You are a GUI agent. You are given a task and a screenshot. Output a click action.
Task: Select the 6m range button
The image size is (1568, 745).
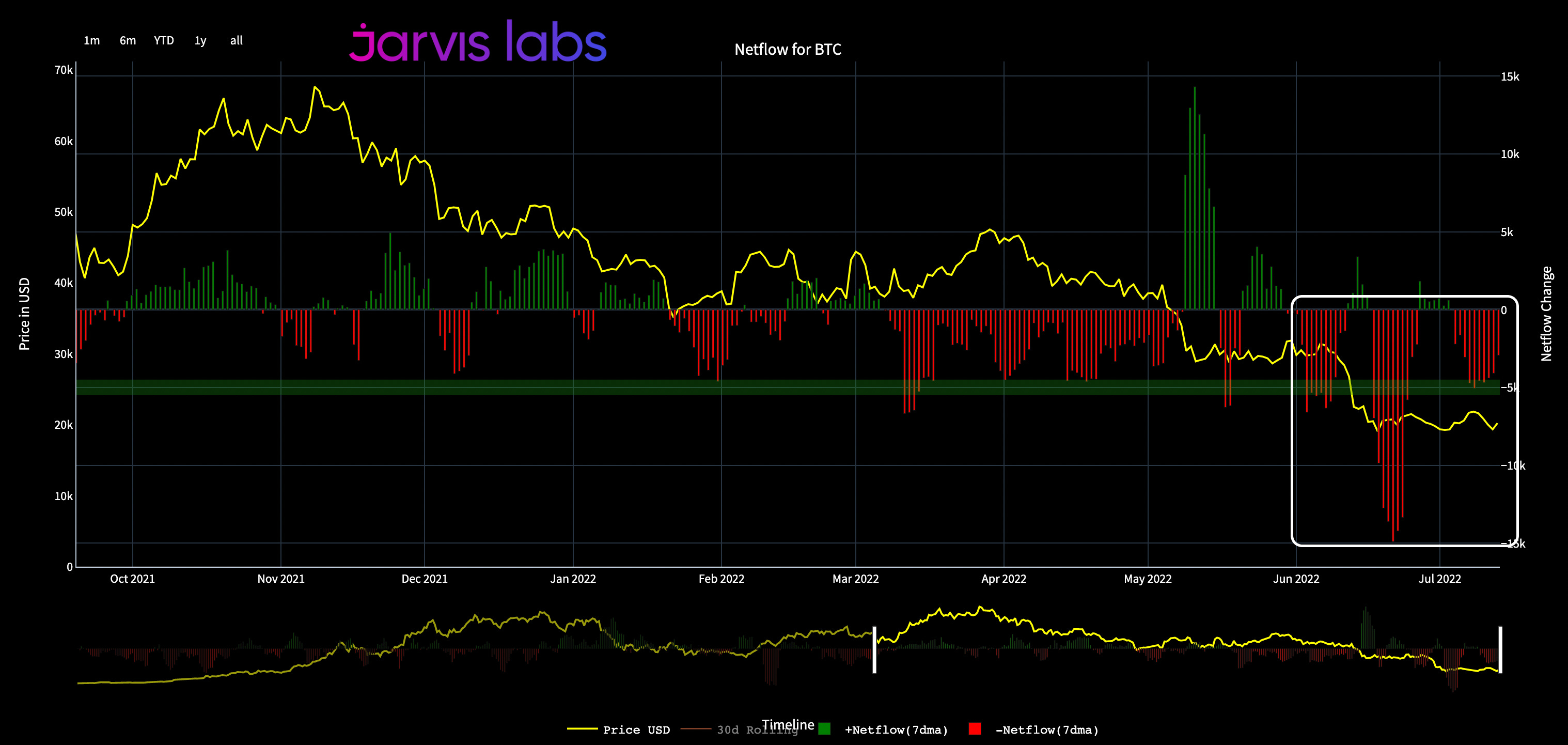pos(128,41)
